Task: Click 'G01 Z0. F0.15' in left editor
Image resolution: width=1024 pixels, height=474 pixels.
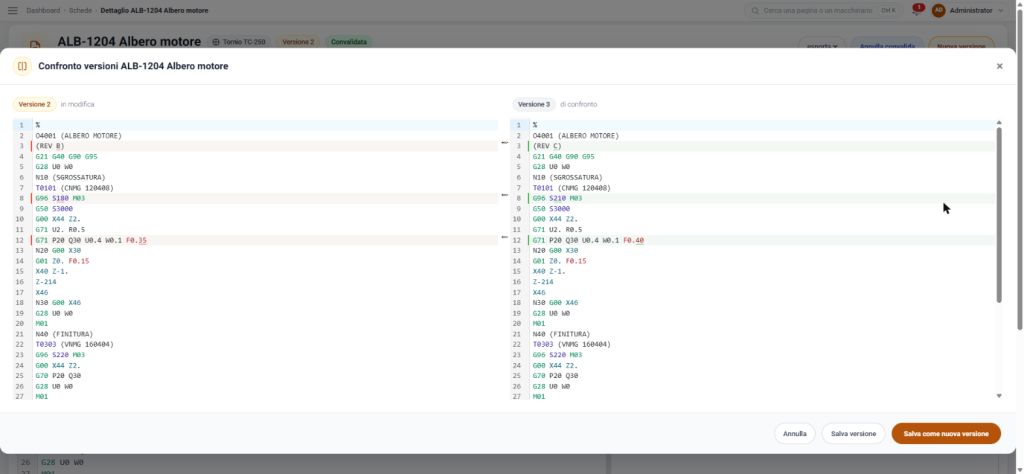Action: [62, 261]
